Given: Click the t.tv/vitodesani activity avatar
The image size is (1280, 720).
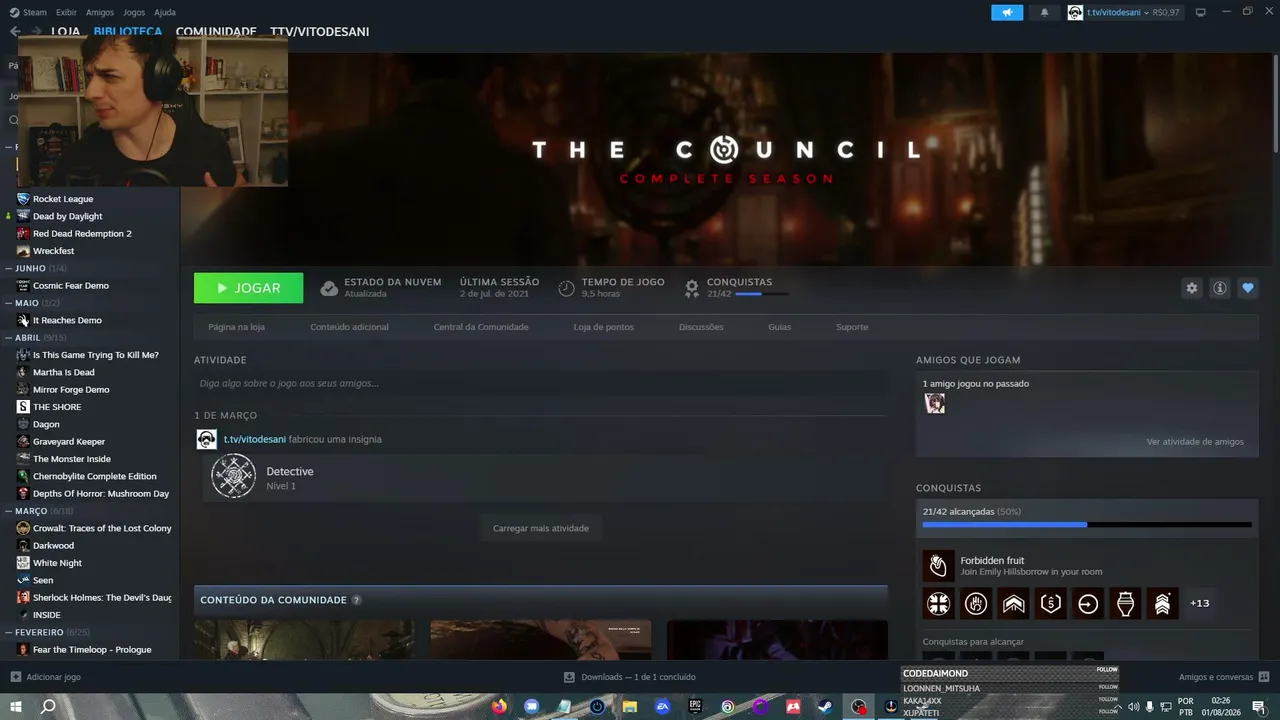Looking at the screenshot, I should 206,439.
